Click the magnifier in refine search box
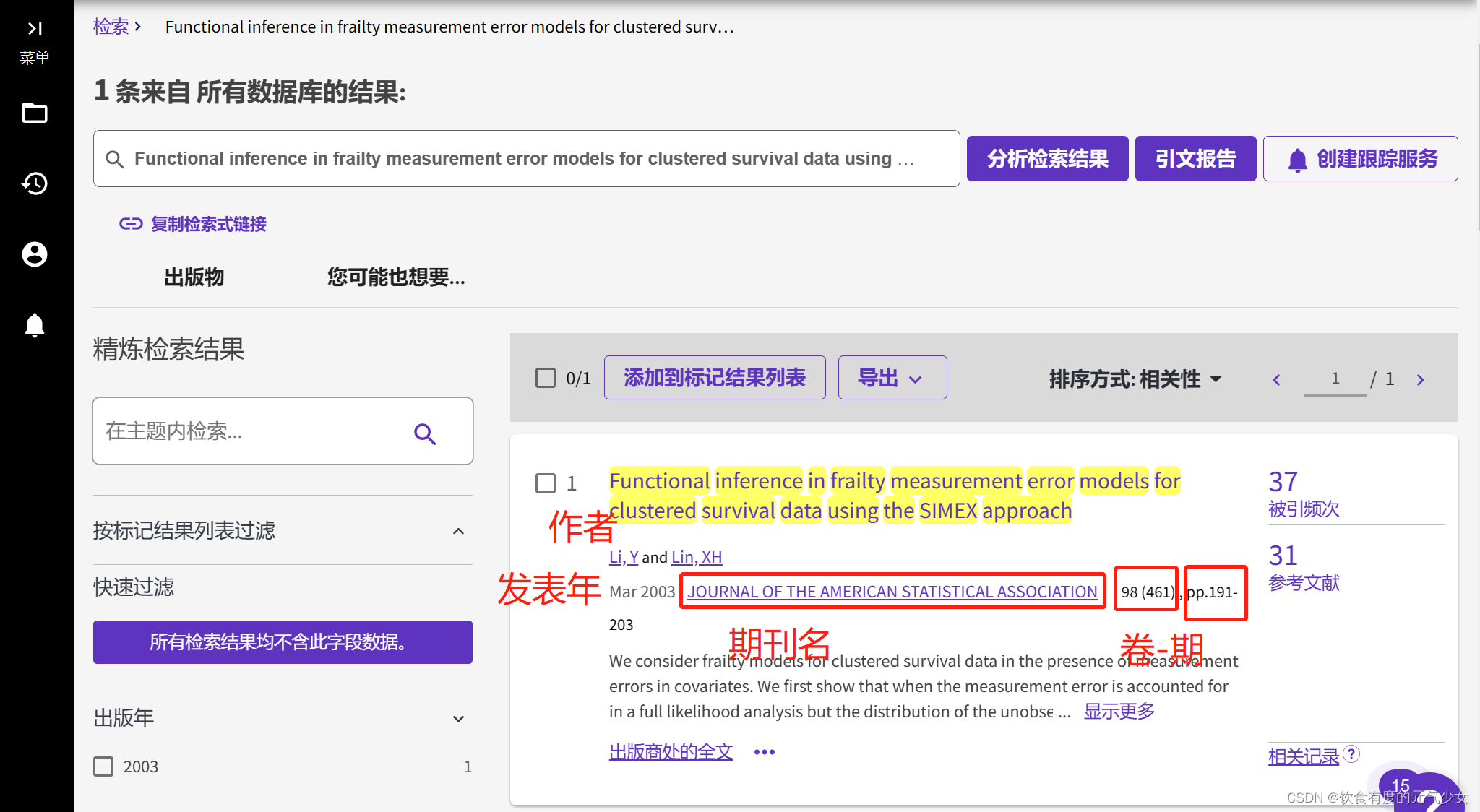This screenshot has height=812, width=1480. 425,433
